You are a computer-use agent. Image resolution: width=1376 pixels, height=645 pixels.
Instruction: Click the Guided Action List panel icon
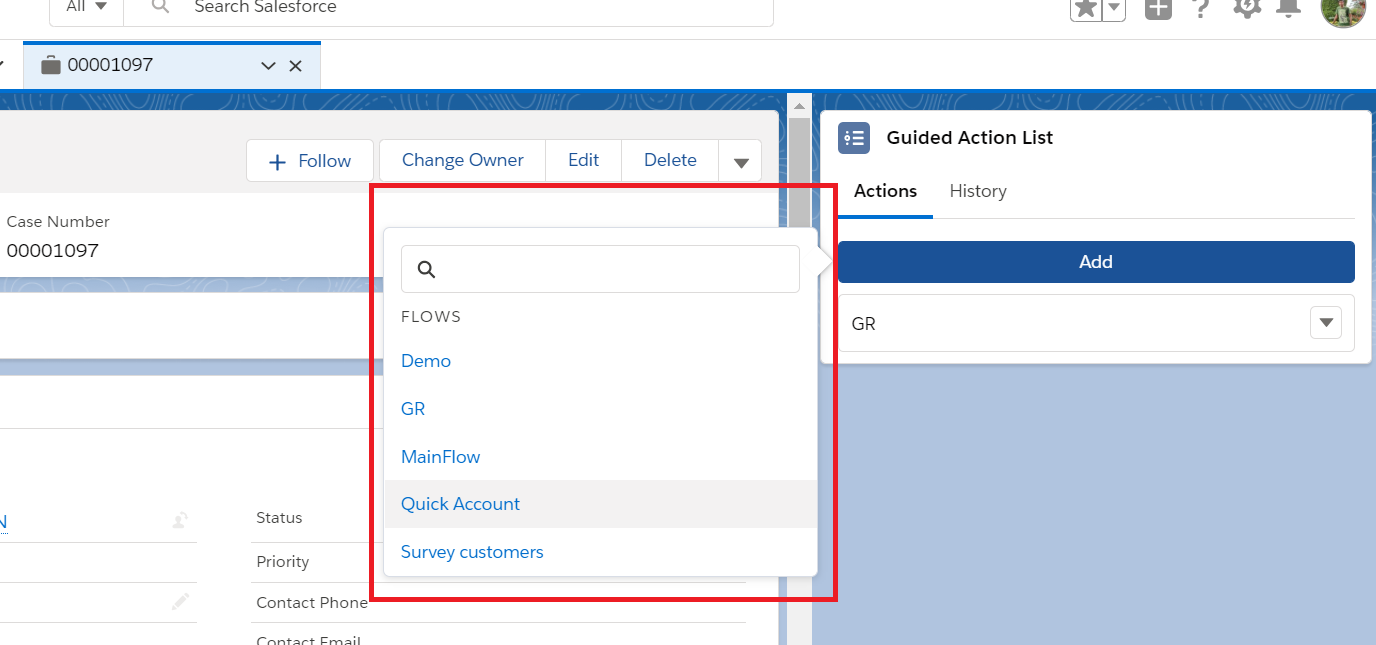[x=854, y=137]
